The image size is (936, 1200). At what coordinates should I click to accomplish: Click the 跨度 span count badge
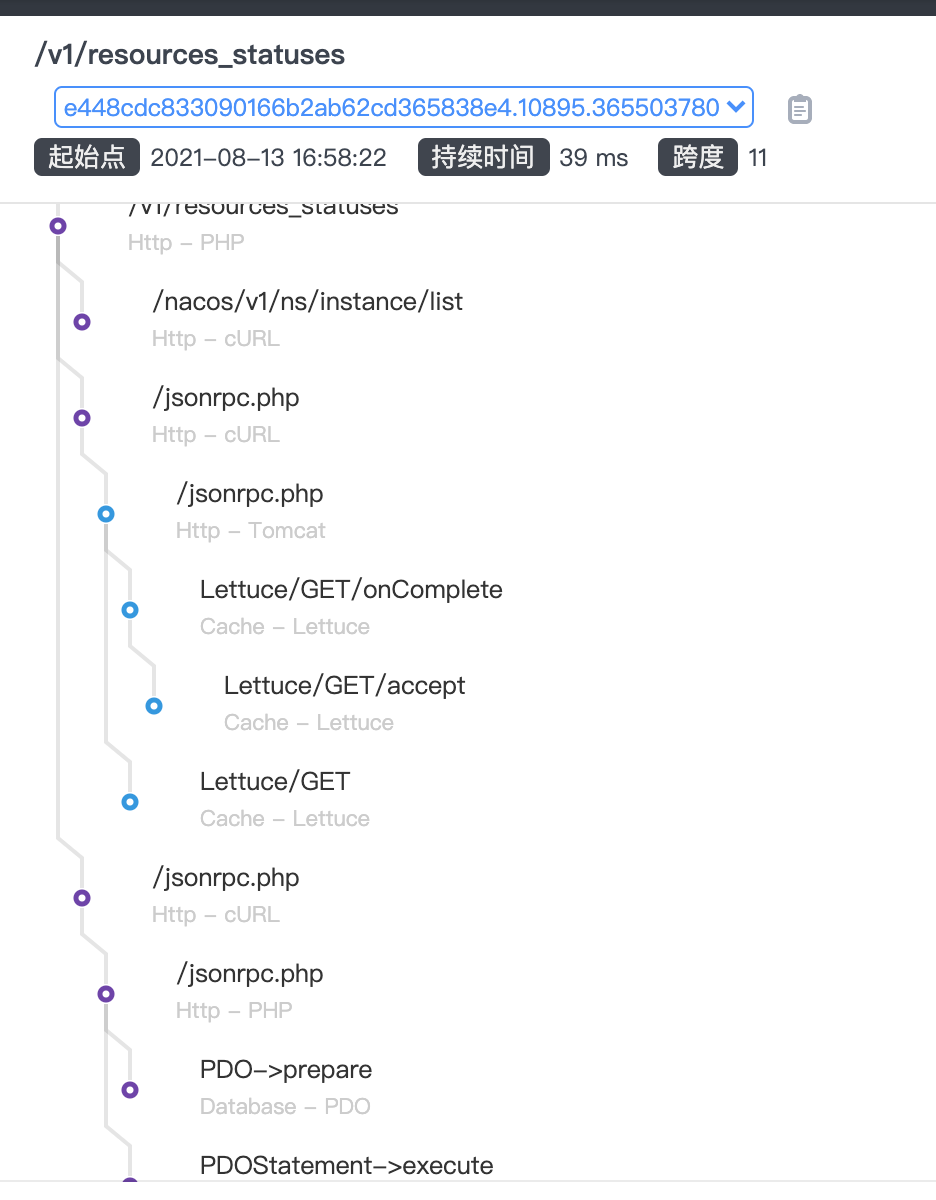(698, 157)
